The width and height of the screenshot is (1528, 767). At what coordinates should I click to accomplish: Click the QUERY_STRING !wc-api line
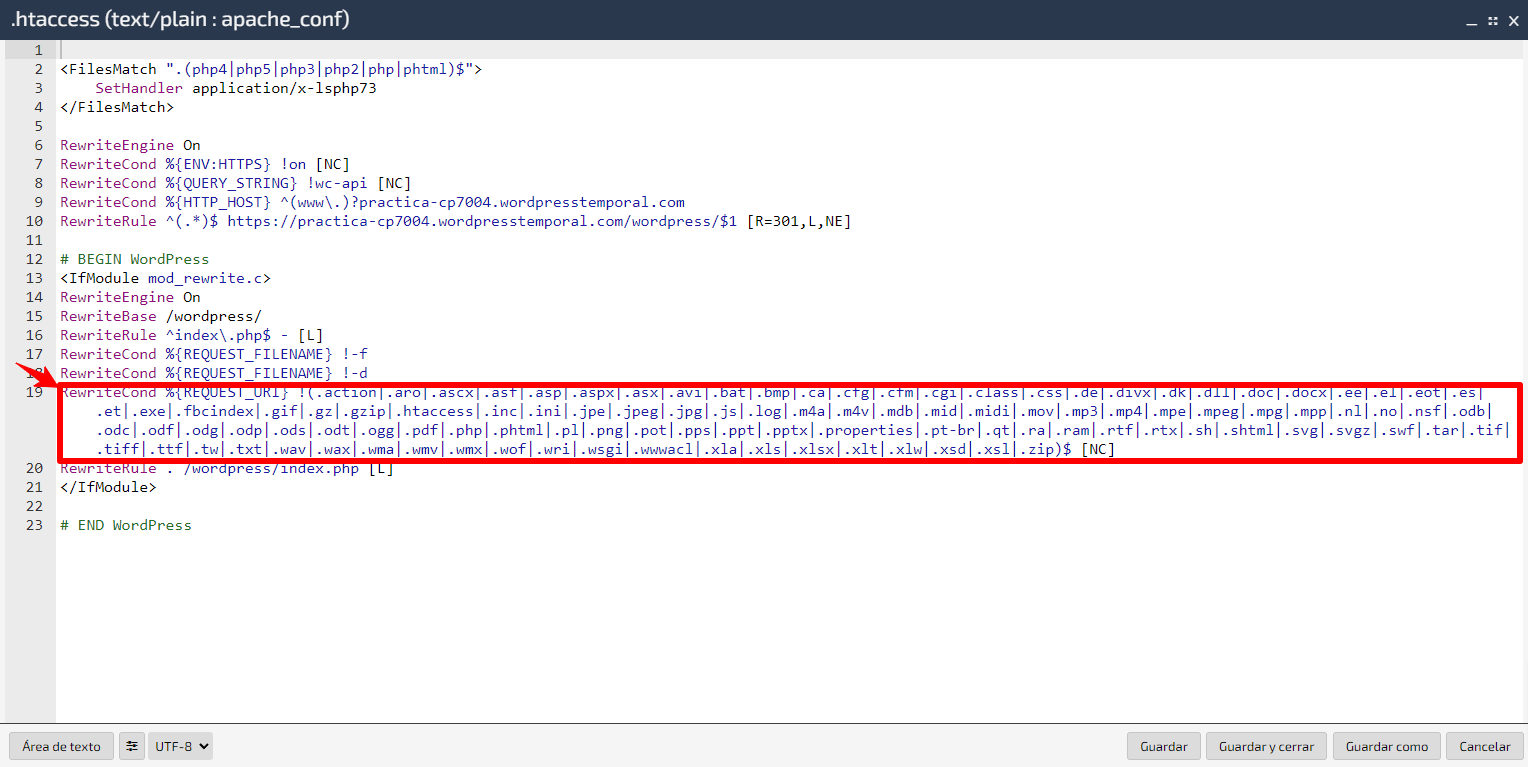236,183
